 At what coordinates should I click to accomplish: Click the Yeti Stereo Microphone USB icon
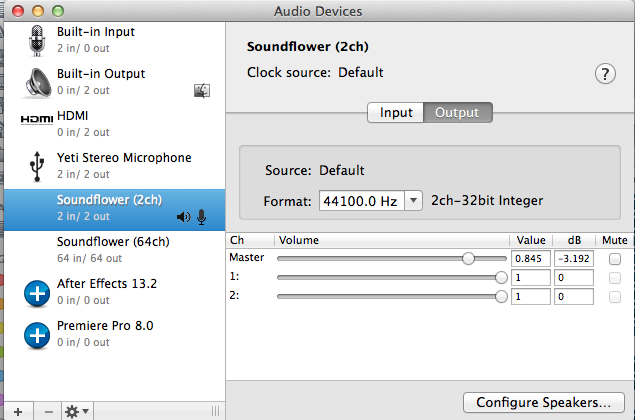(37, 166)
